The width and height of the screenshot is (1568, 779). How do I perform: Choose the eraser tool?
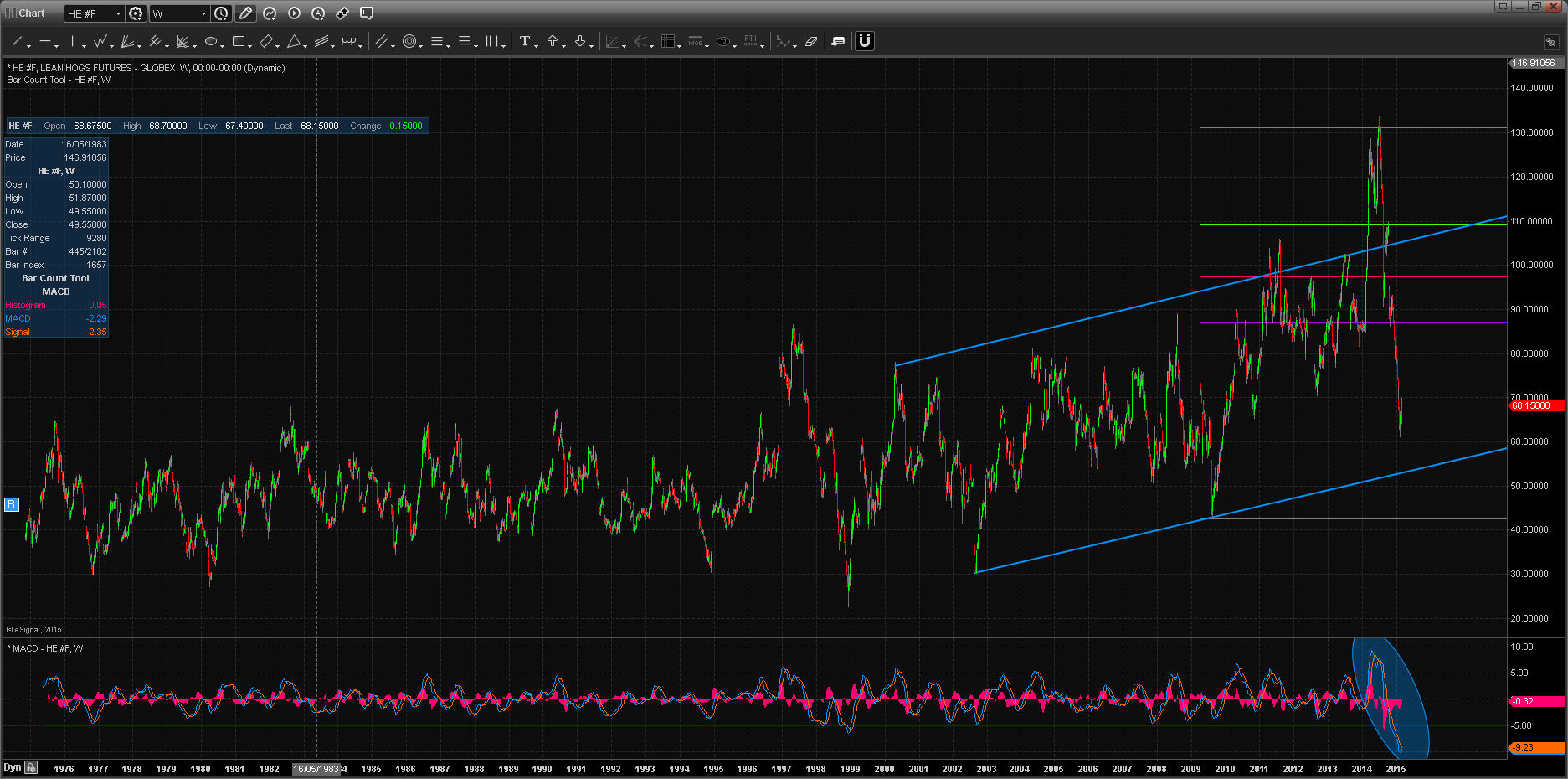(810, 41)
